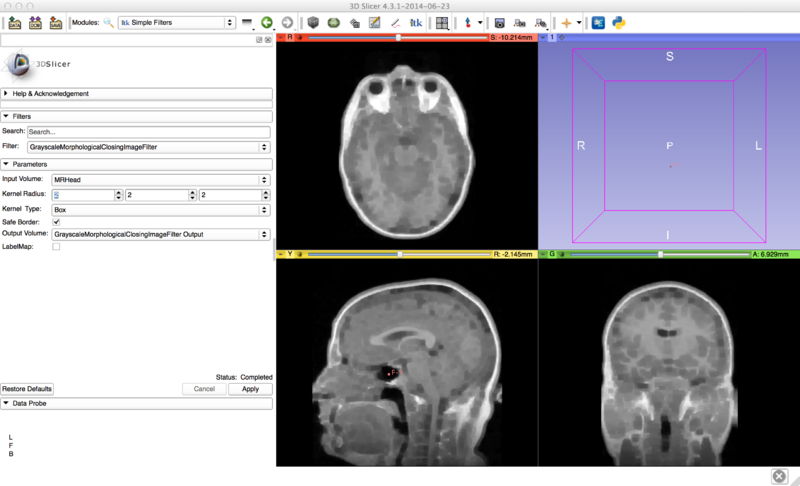The height and width of the screenshot is (486, 800).
Task: Collapse the Data Probe section
Action: [136, 403]
